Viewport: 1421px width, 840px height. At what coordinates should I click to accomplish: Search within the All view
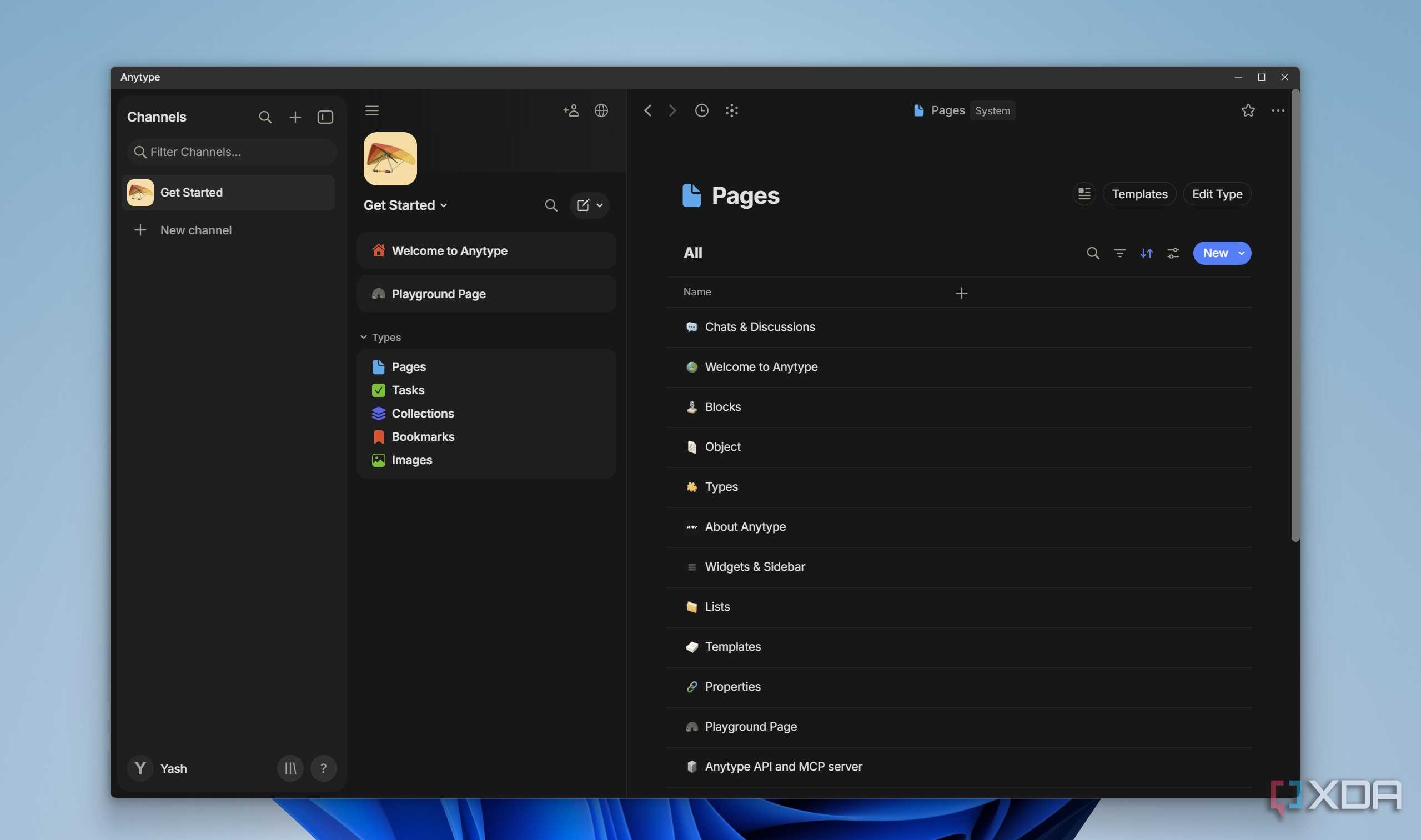[x=1093, y=253]
